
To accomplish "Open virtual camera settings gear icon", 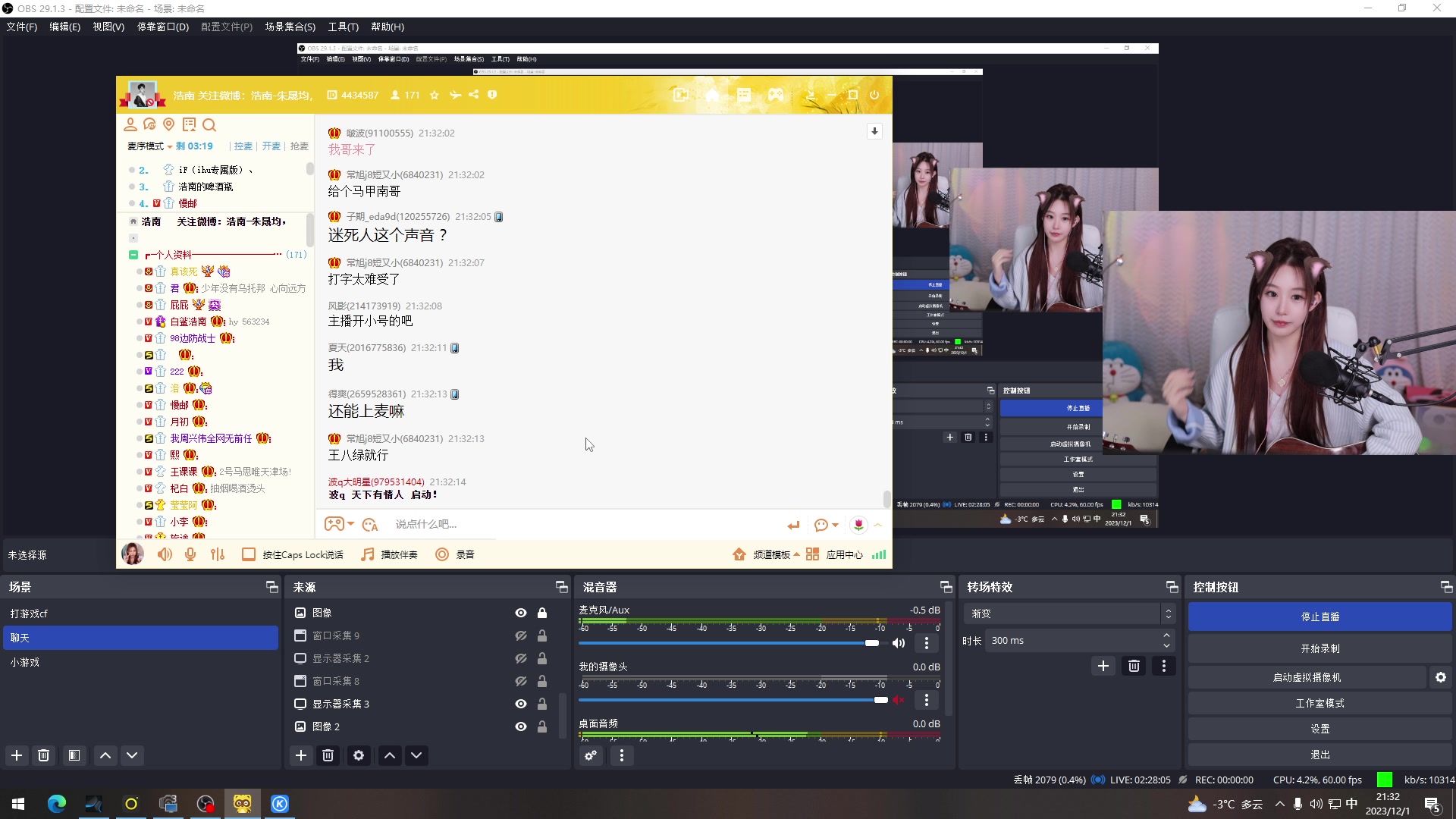I will 1441,677.
